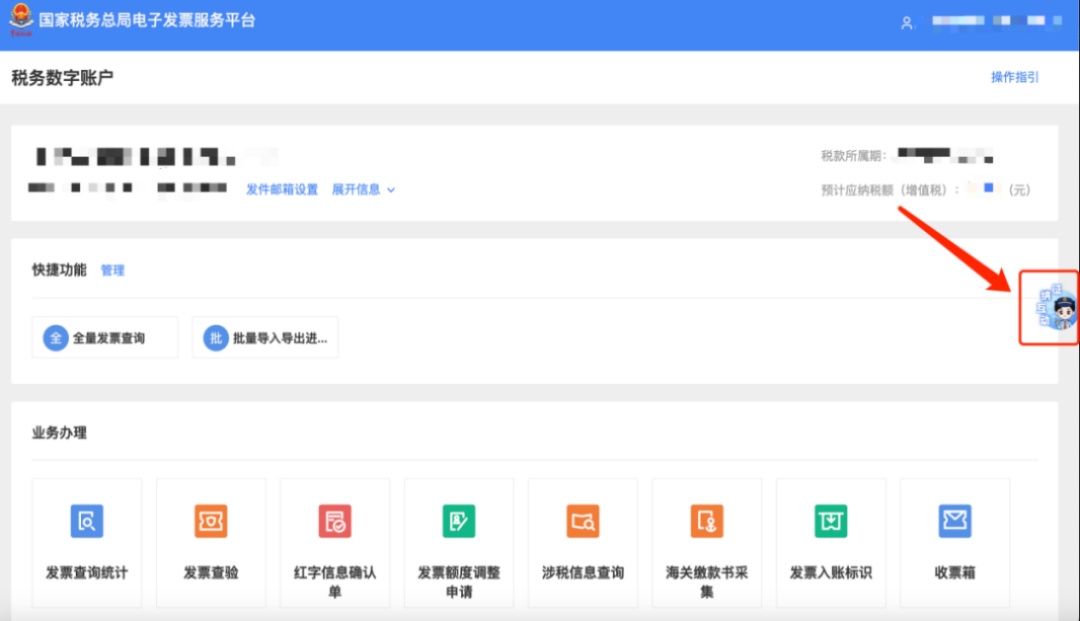Select the 发票入账标识 icon
Screen dimensions: 1080x621
pos(831,521)
